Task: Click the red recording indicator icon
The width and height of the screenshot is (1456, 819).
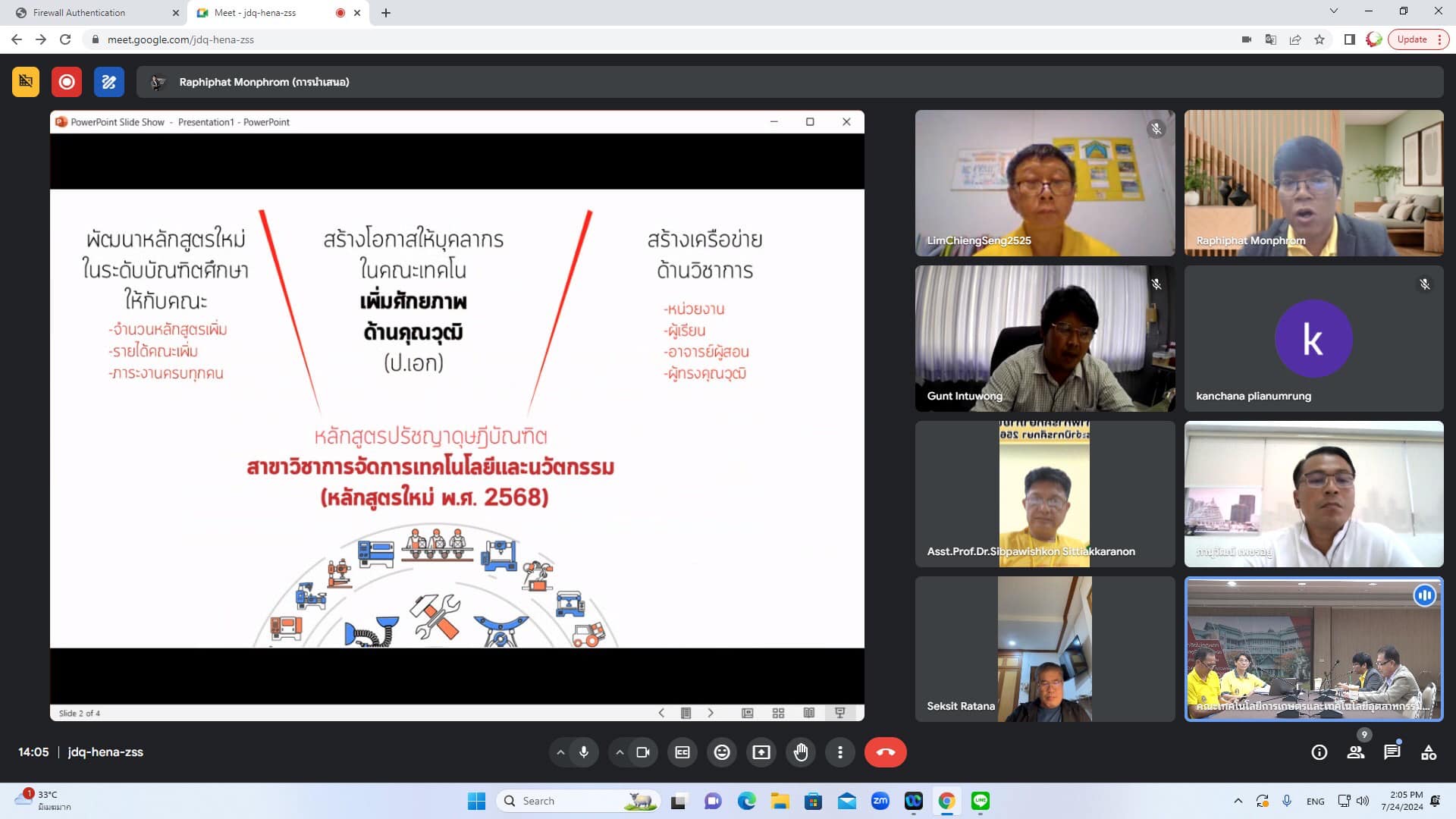Action: click(67, 82)
